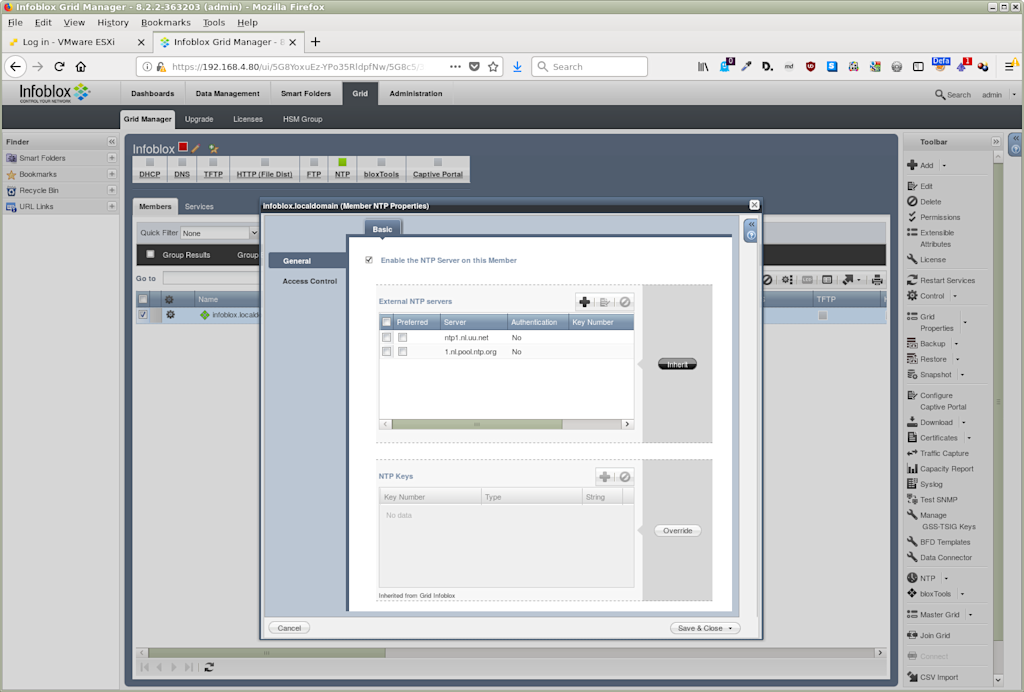Click Restart Services in Toolbar
Viewport: 1024px width, 692px height.
941,280
